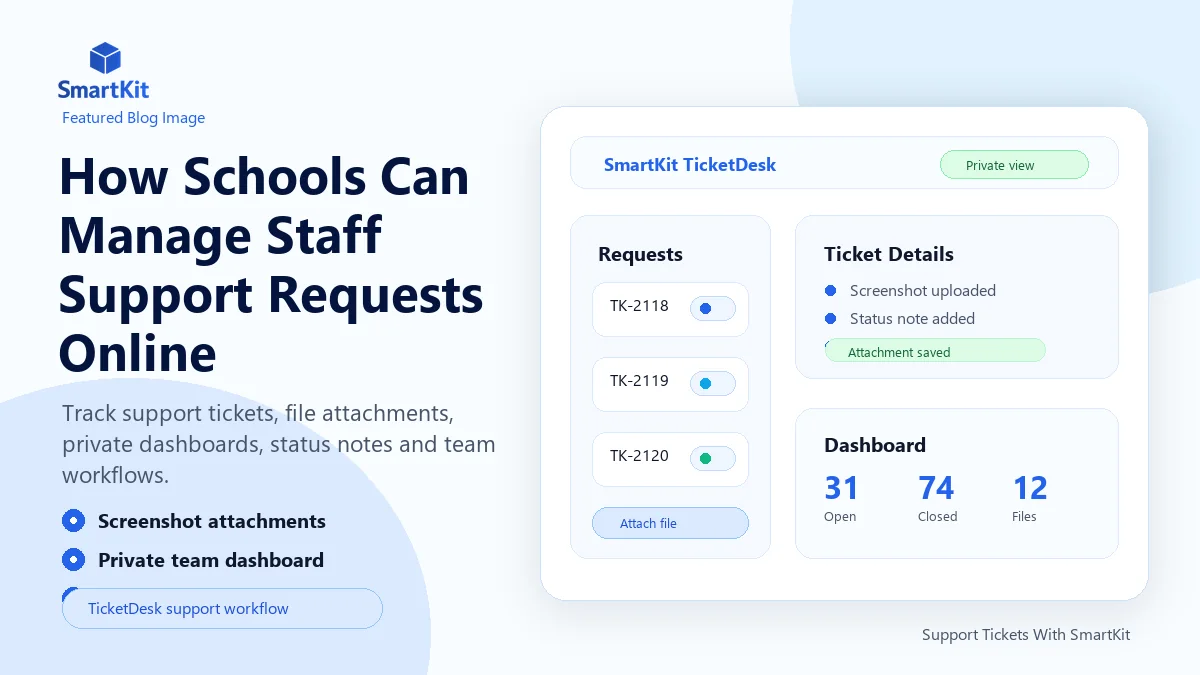Click the 31 Open tickets count
The height and width of the screenshot is (675, 1200).
pyautogui.click(x=842, y=488)
